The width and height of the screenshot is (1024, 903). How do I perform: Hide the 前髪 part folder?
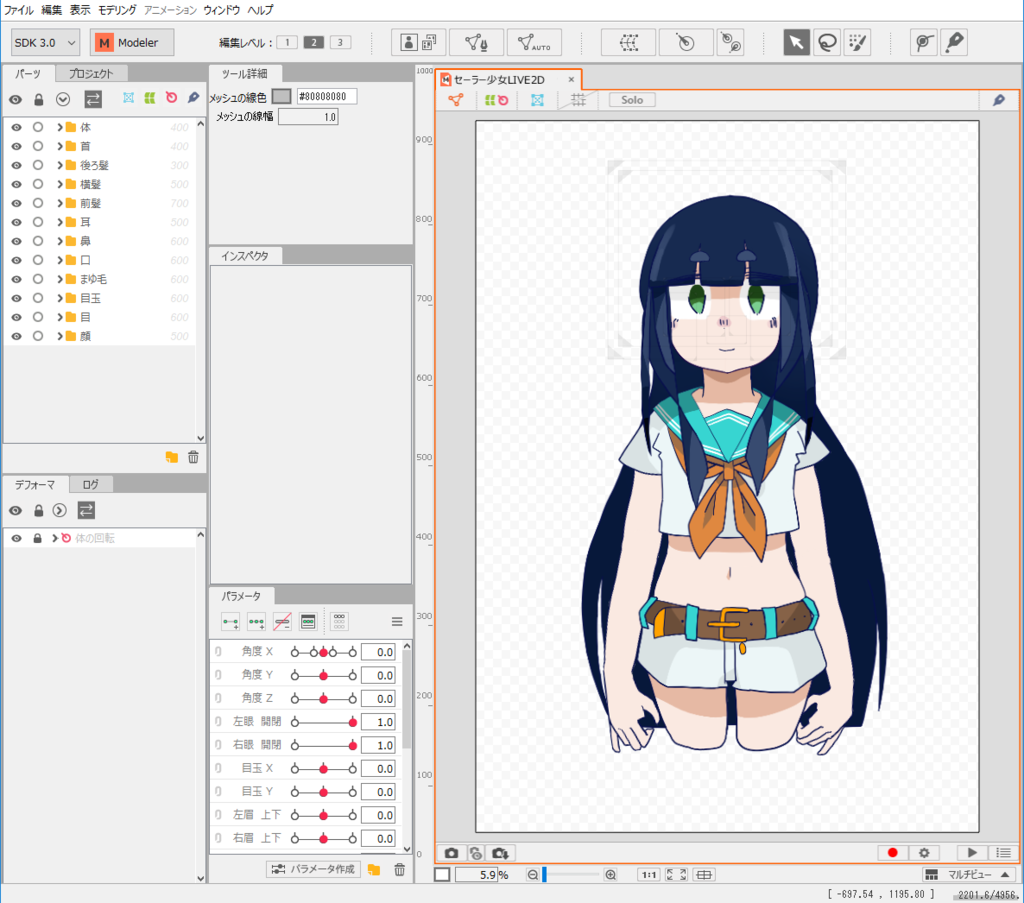coord(16,203)
